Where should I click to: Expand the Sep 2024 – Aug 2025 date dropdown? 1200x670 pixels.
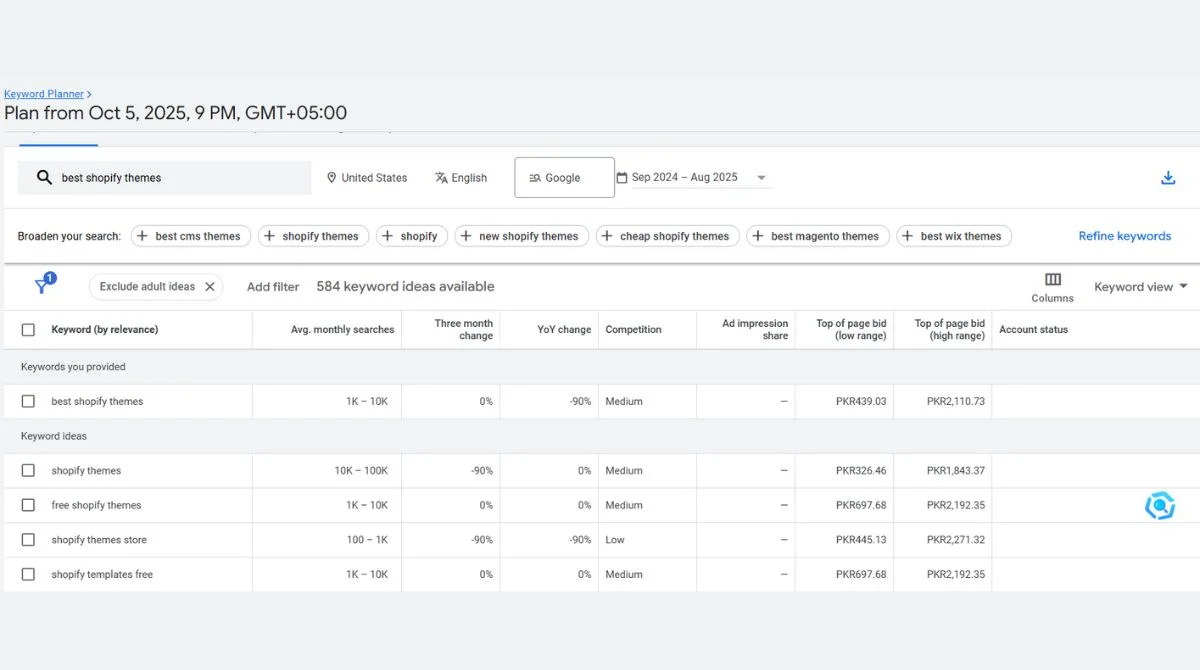[760, 177]
